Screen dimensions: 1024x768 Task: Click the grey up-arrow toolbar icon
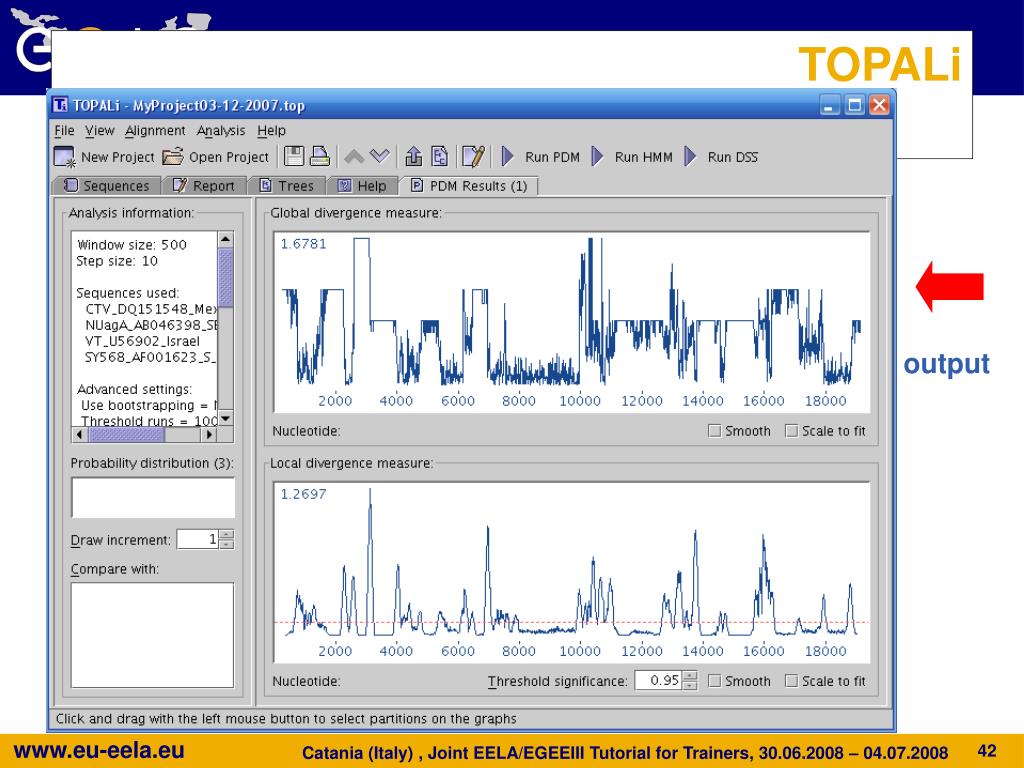pyautogui.click(x=354, y=157)
